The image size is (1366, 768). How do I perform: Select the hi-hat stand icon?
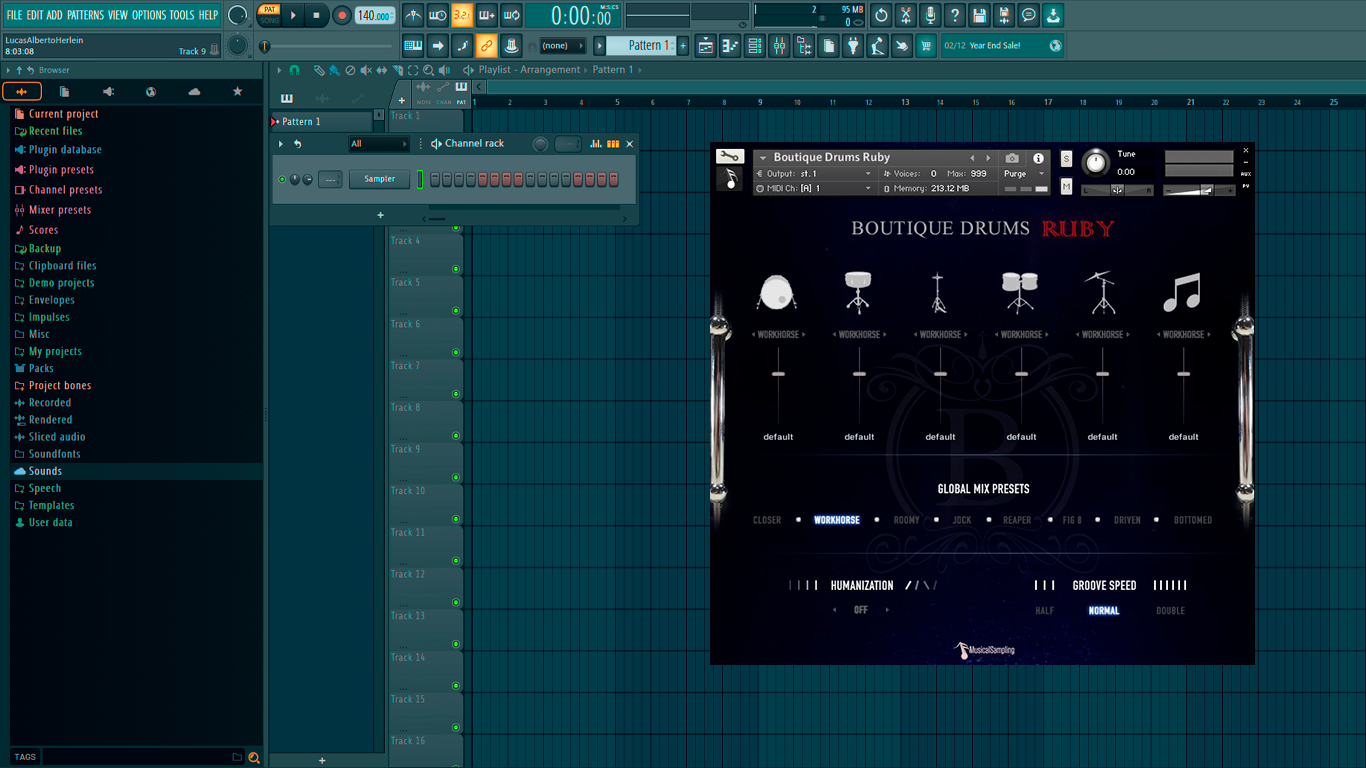pyautogui.click(x=939, y=292)
